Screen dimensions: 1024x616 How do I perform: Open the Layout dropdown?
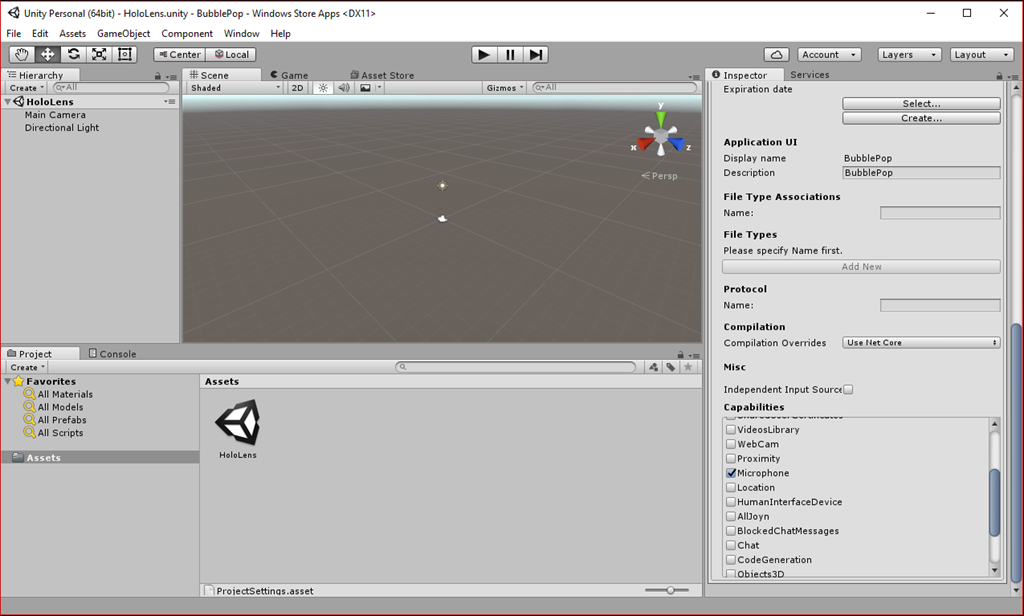click(x=982, y=55)
